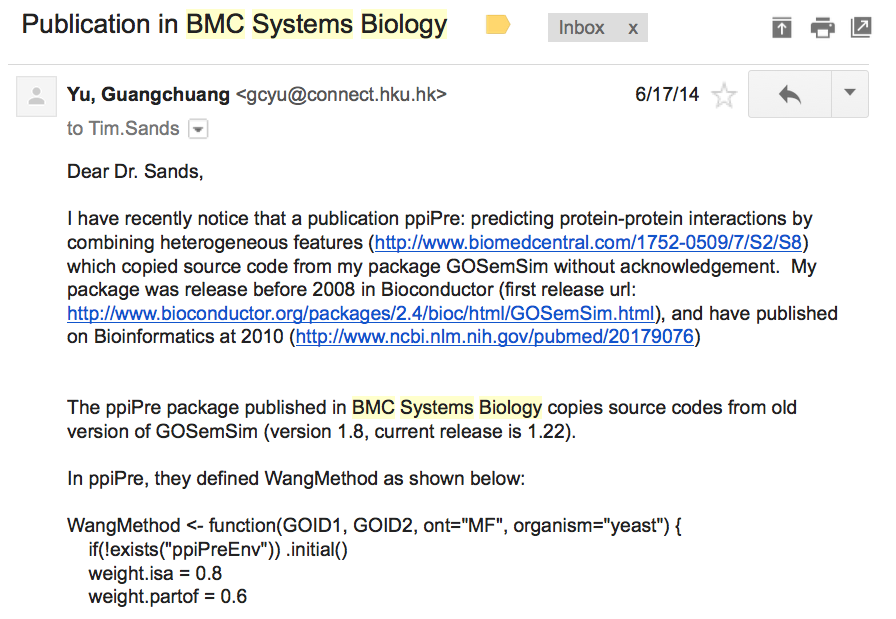Image resolution: width=896 pixels, height=619 pixels.
Task: Open the more options dropdown beside reply
Action: [x=850, y=94]
